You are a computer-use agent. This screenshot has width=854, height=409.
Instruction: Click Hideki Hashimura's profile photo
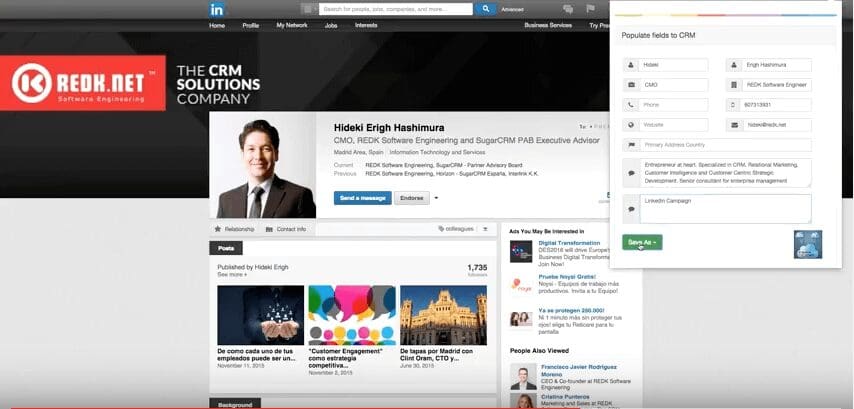pyautogui.click(x=263, y=166)
